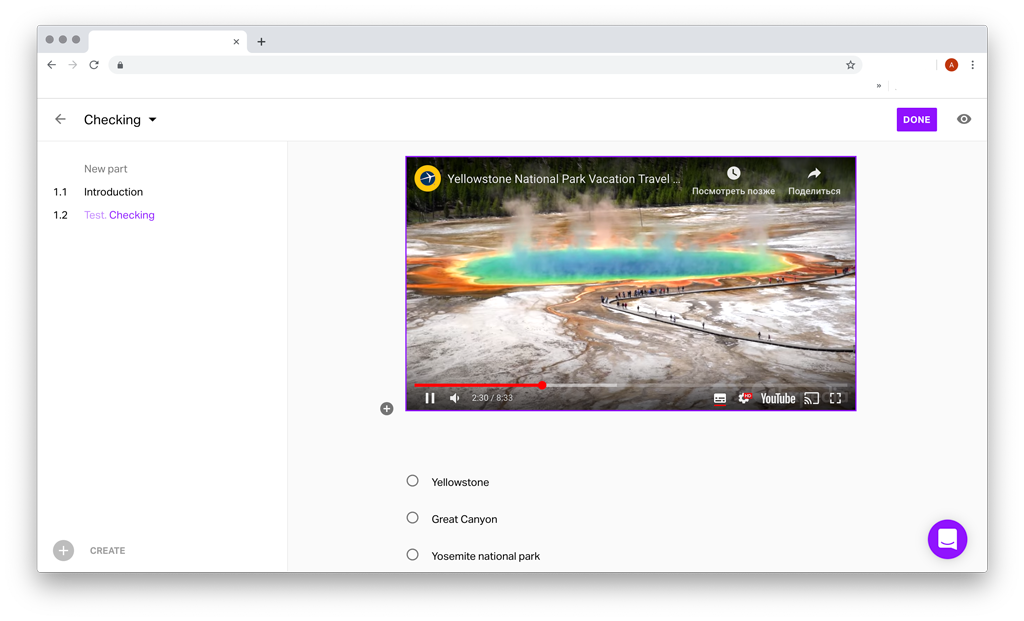Click the lock icon in the address bar
Image resolution: width=1024 pixels, height=621 pixels.
[x=120, y=65]
